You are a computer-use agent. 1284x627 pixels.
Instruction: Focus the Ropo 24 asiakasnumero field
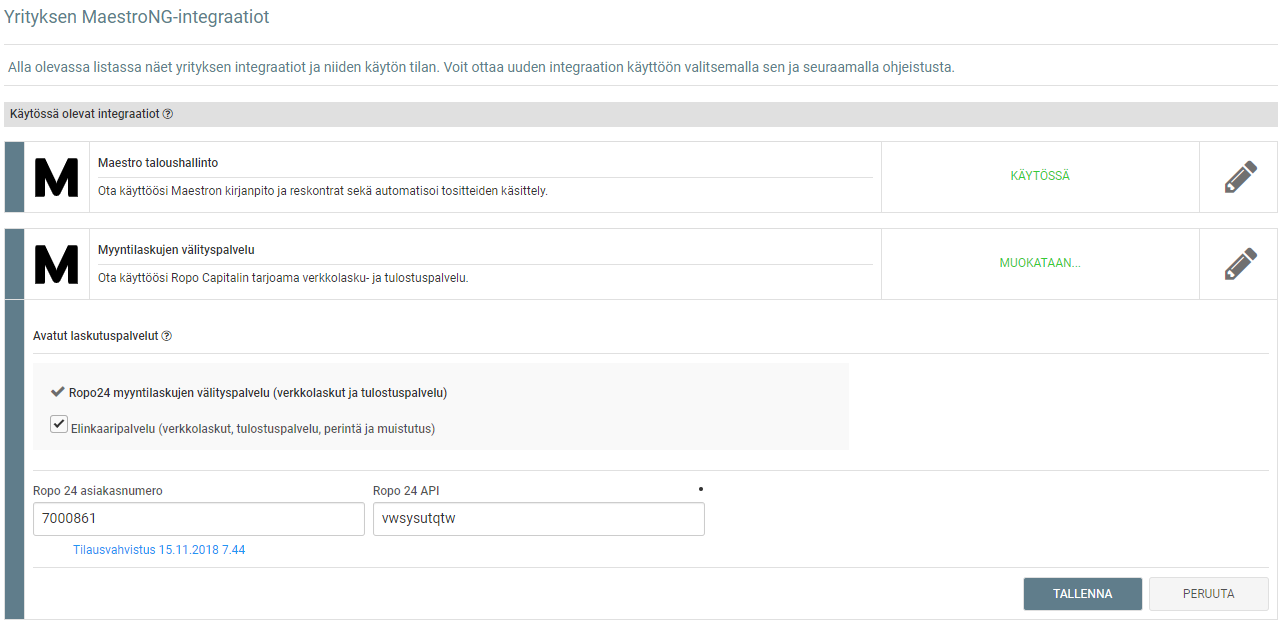(199, 519)
